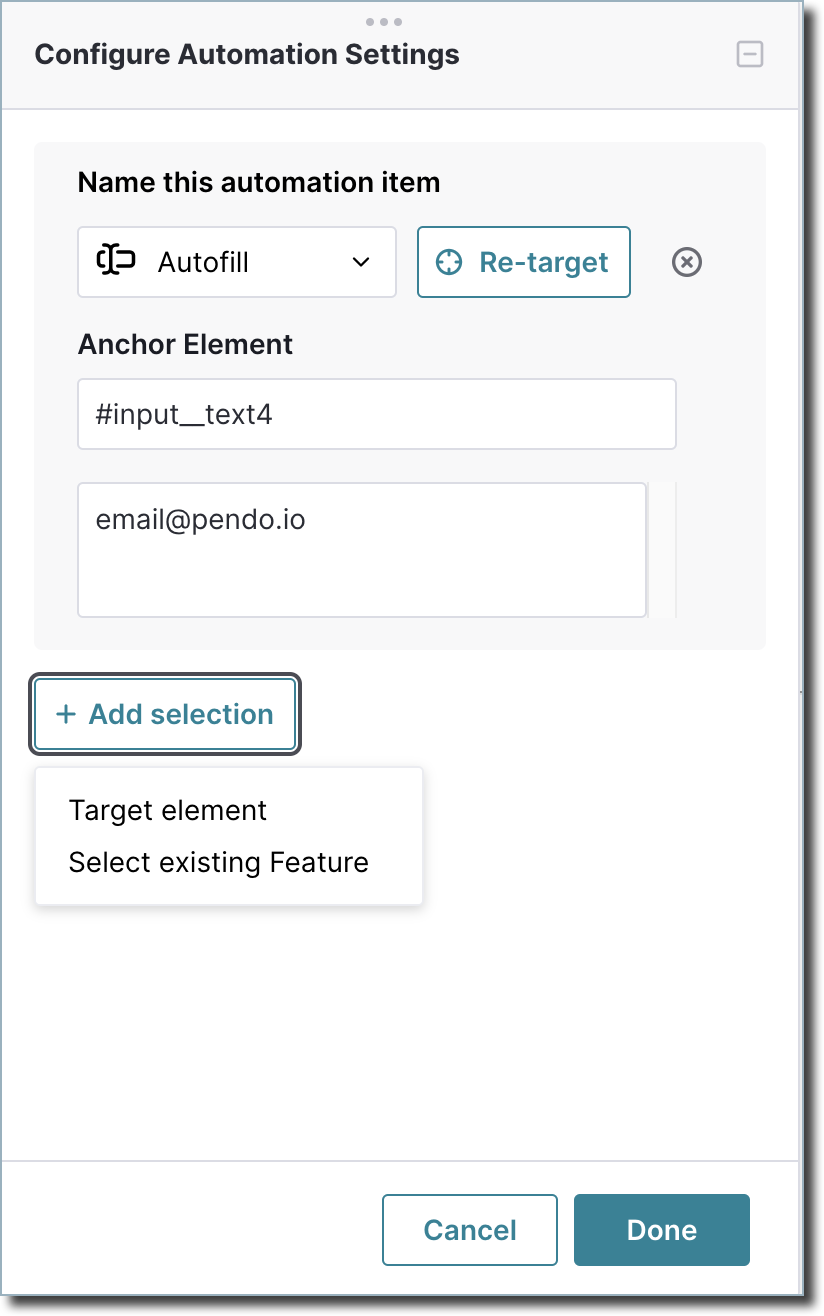
Task: Click the 'Name this automation item' label
Action: (259, 183)
